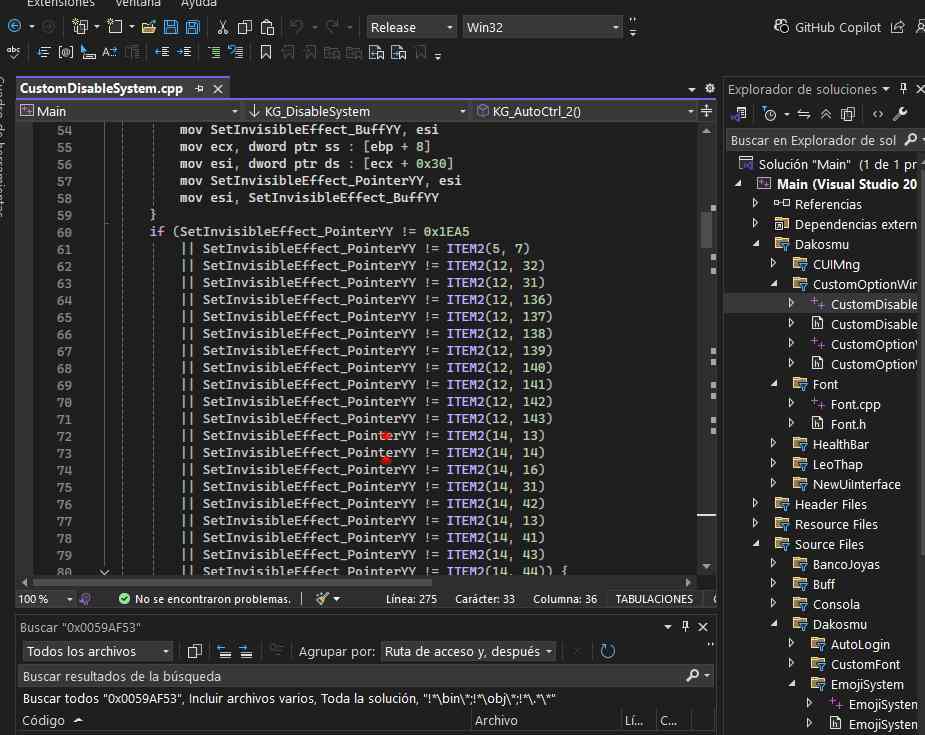Pin the CustomDisableSystem.cpp tab
The image size is (925, 735).
pyautogui.click(x=199, y=88)
